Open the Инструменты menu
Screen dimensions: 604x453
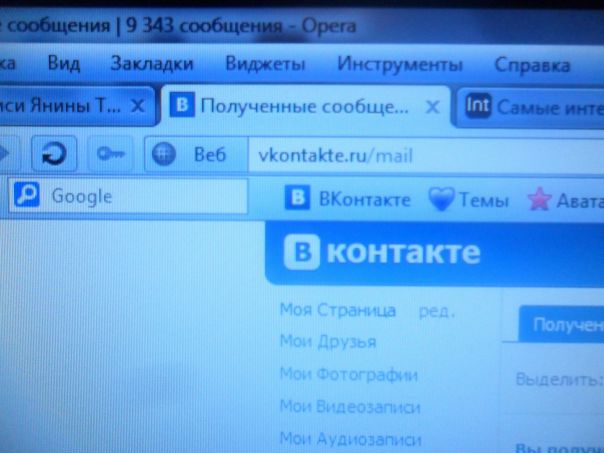400,64
